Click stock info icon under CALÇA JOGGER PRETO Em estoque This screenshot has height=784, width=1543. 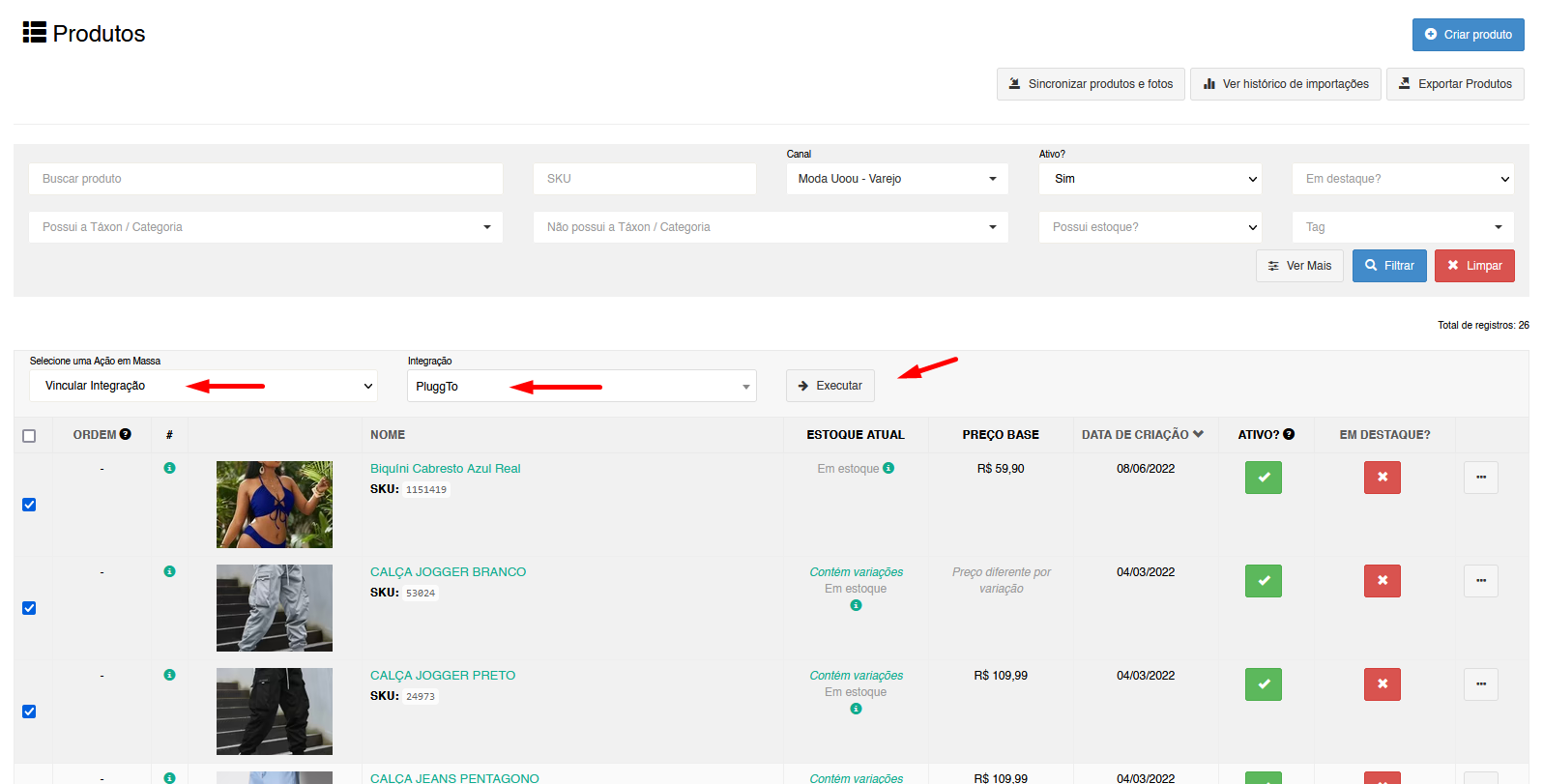[856, 709]
